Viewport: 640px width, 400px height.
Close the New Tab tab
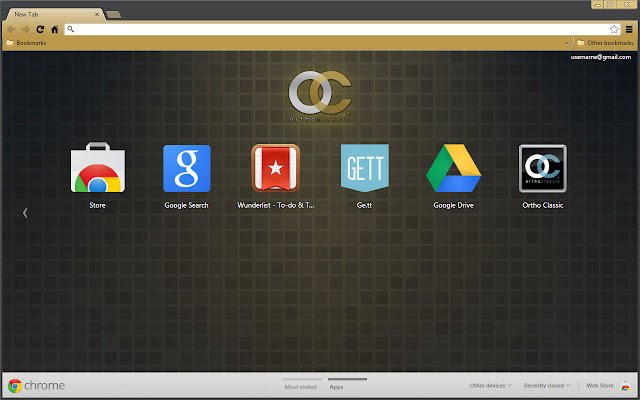pyautogui.click(x=97, y=14)
